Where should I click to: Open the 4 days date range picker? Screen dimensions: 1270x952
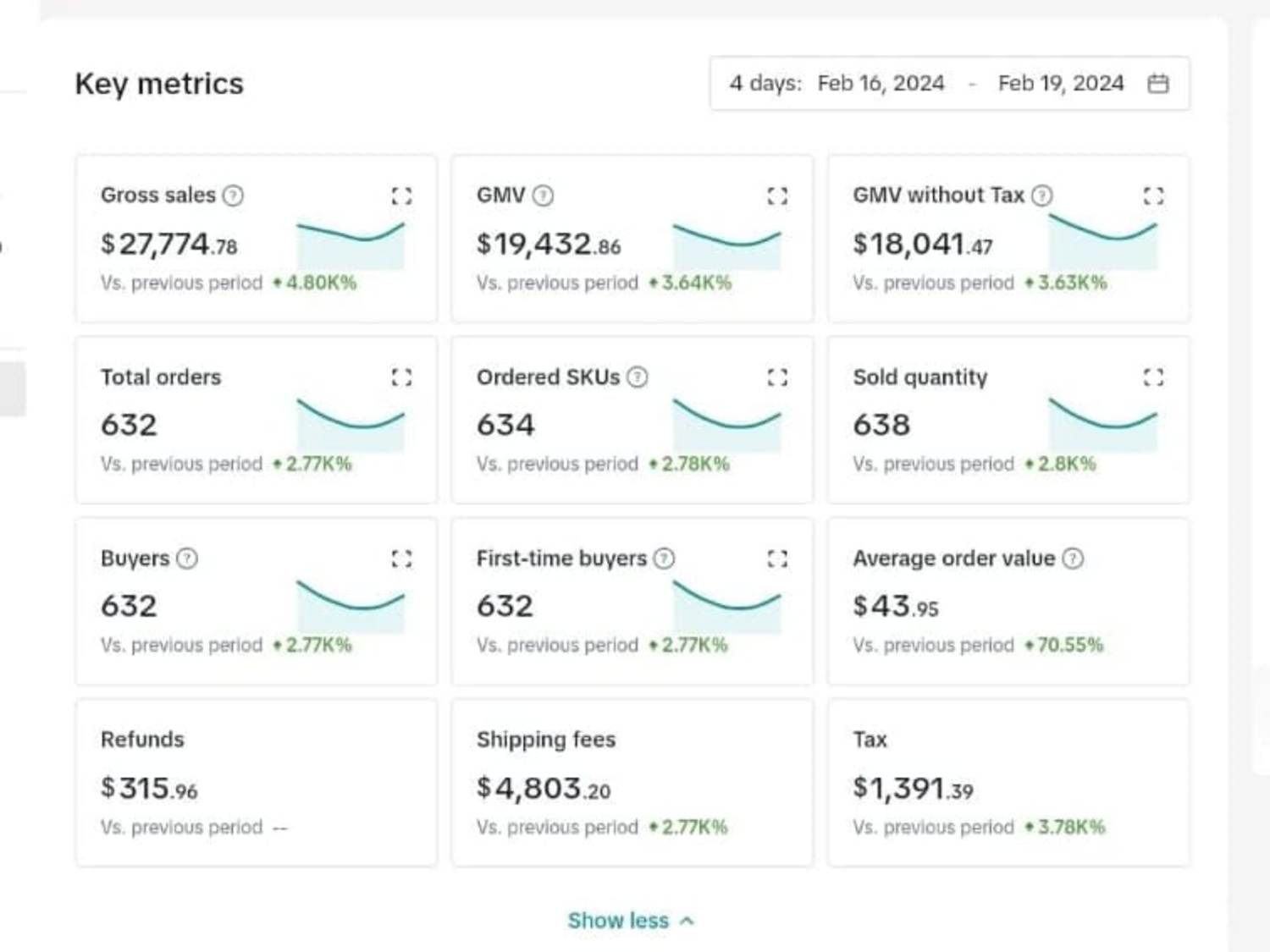click(x=950, y=83)
